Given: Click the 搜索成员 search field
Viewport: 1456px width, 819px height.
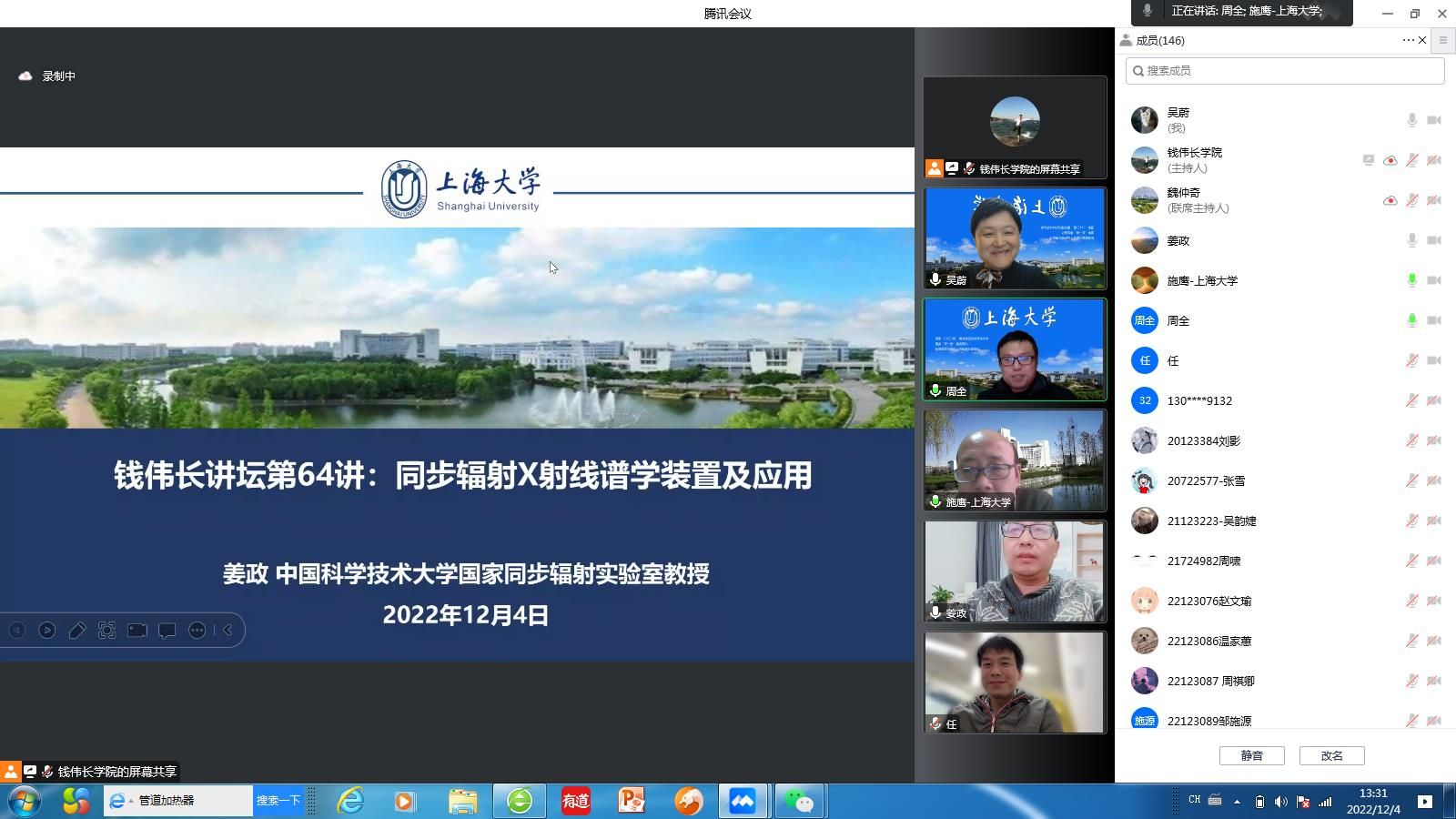Looking at the screenshot, I should (x=1285, y=71).
